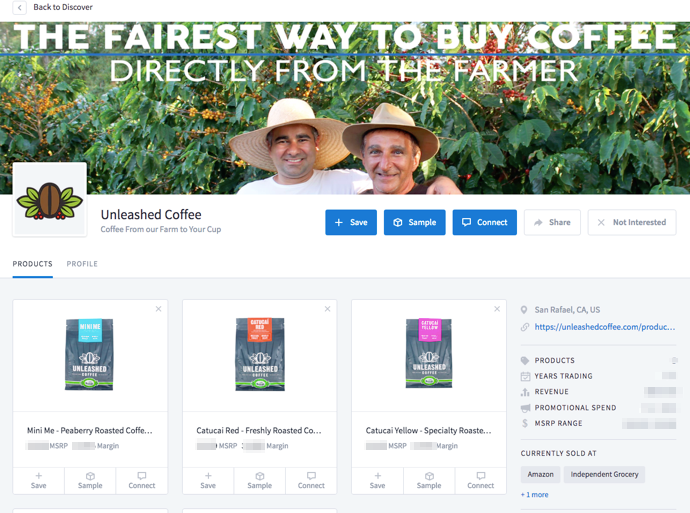Click the chain link icon beside the website URL
The image size is (690, 513).
click(x=525, y=327)
